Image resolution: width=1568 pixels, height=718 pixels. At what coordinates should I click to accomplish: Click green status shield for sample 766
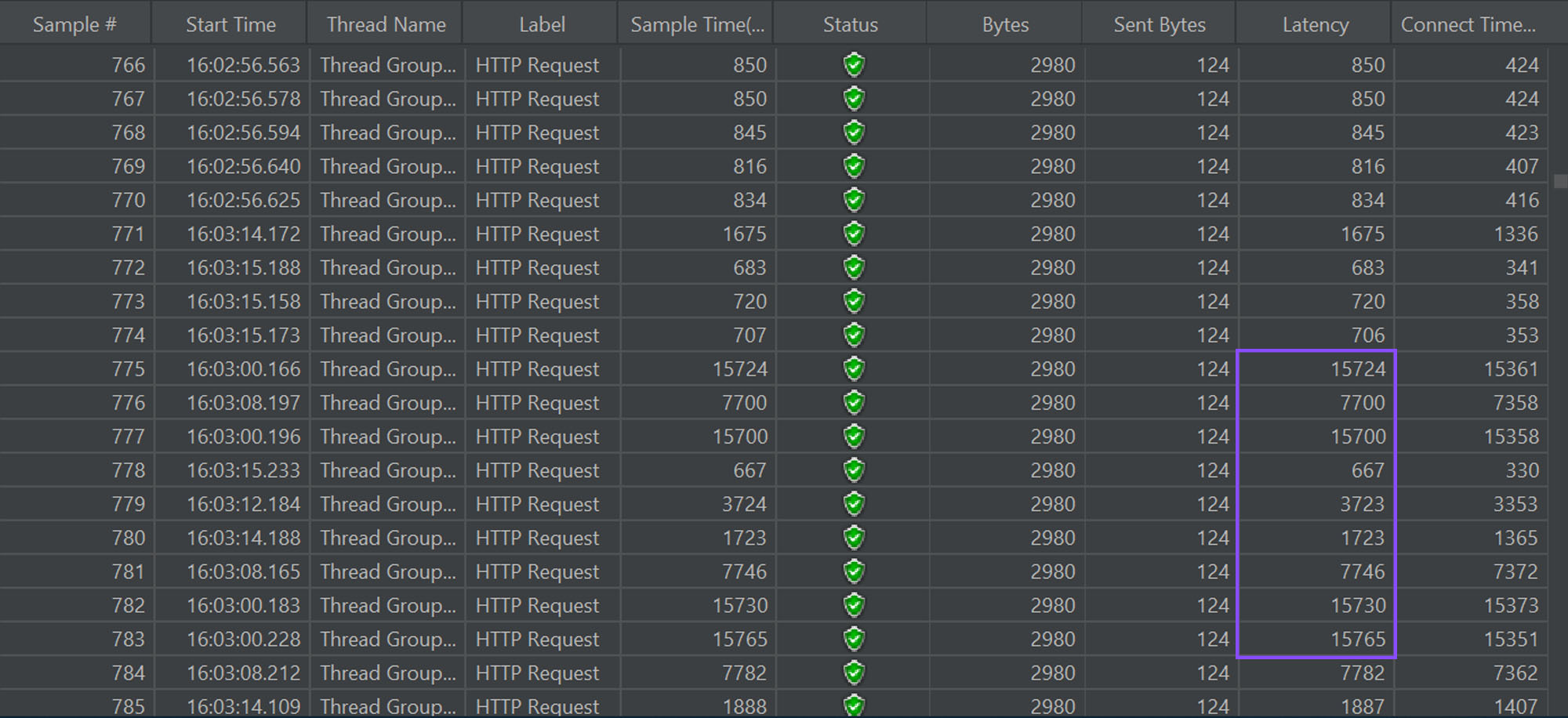854,65
